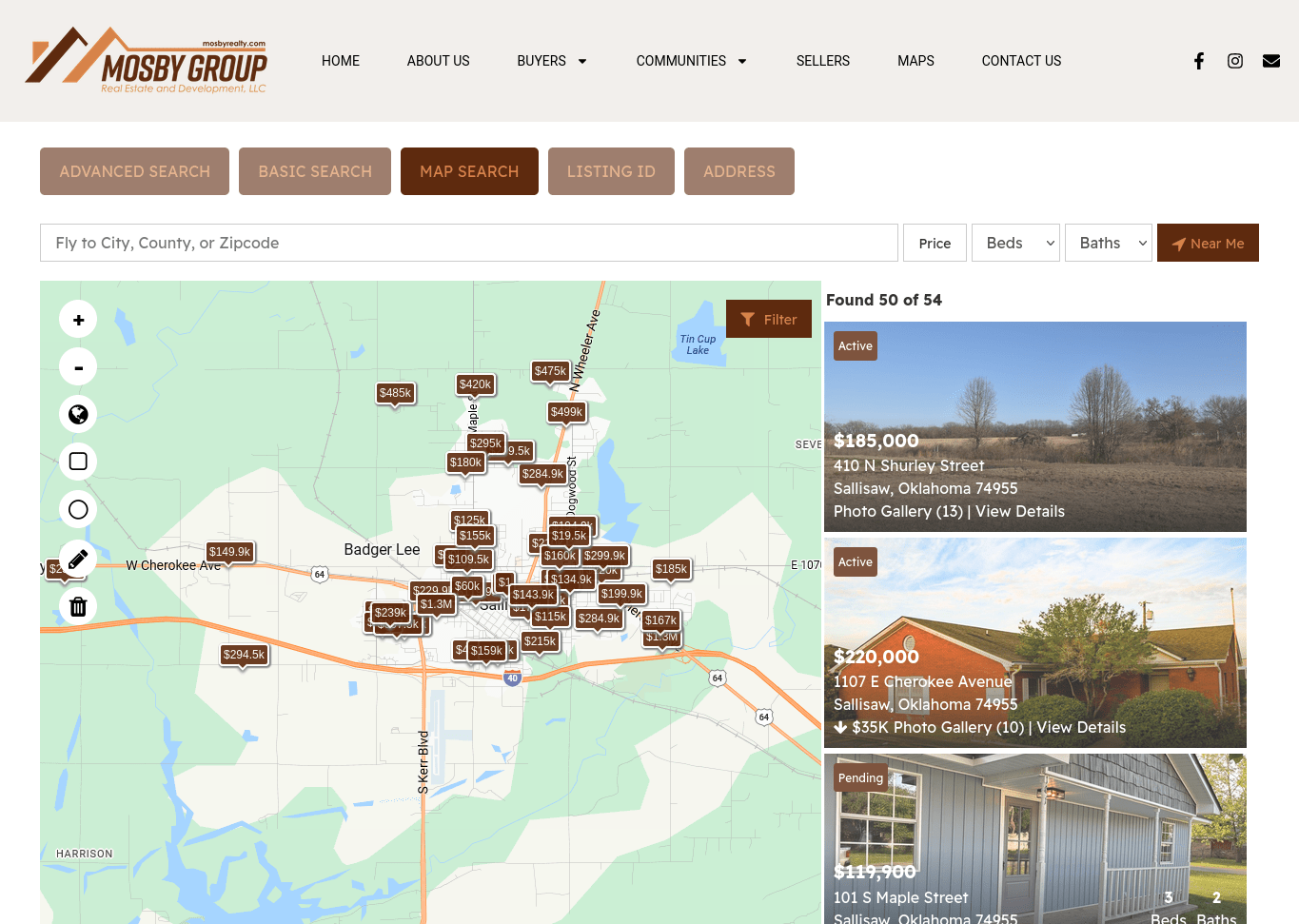Open the Facebook page
The height and width of the screenshot is (924, 1299).
pos(1199,61)
